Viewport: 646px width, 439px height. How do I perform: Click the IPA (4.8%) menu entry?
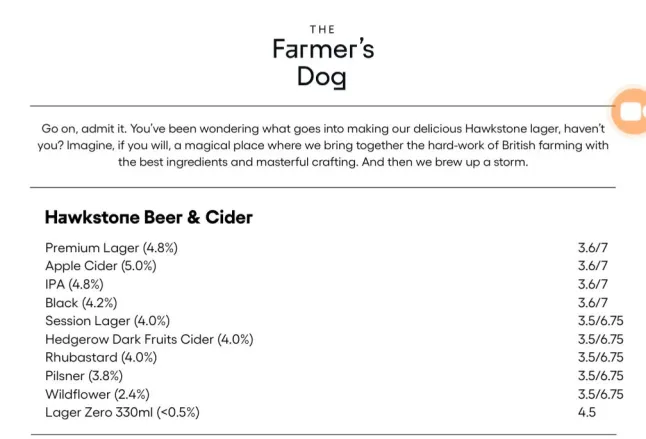[x=74, y=284]
